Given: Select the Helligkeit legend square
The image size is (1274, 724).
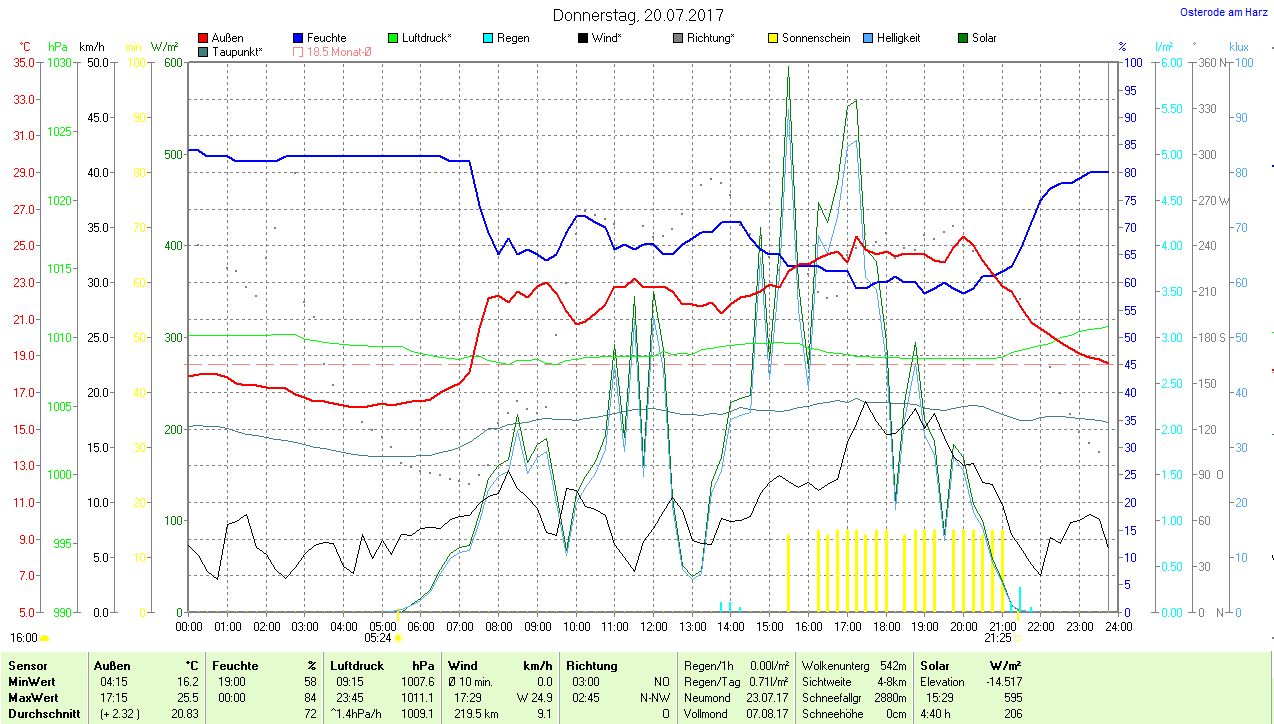Looking at the screenshot, I should point(867,38).
